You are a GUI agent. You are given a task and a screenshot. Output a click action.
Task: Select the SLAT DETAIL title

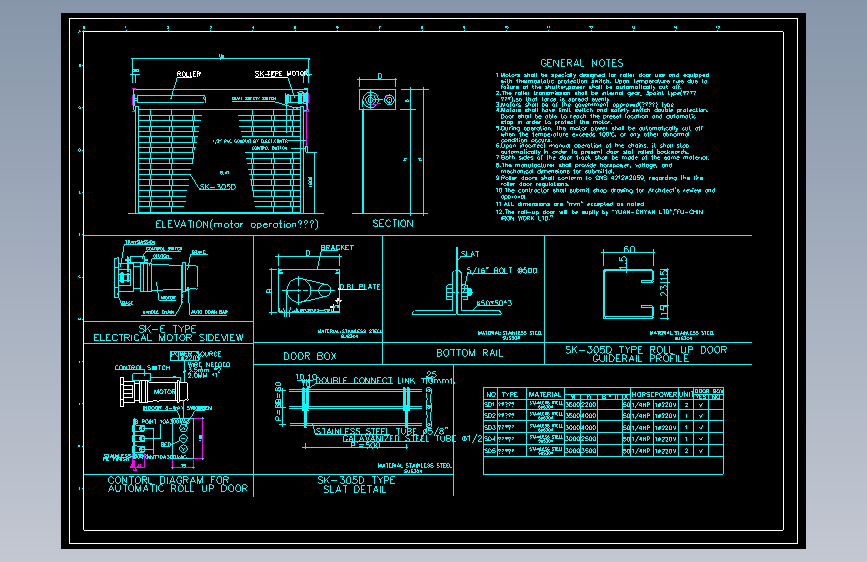(x=354, y=489)
